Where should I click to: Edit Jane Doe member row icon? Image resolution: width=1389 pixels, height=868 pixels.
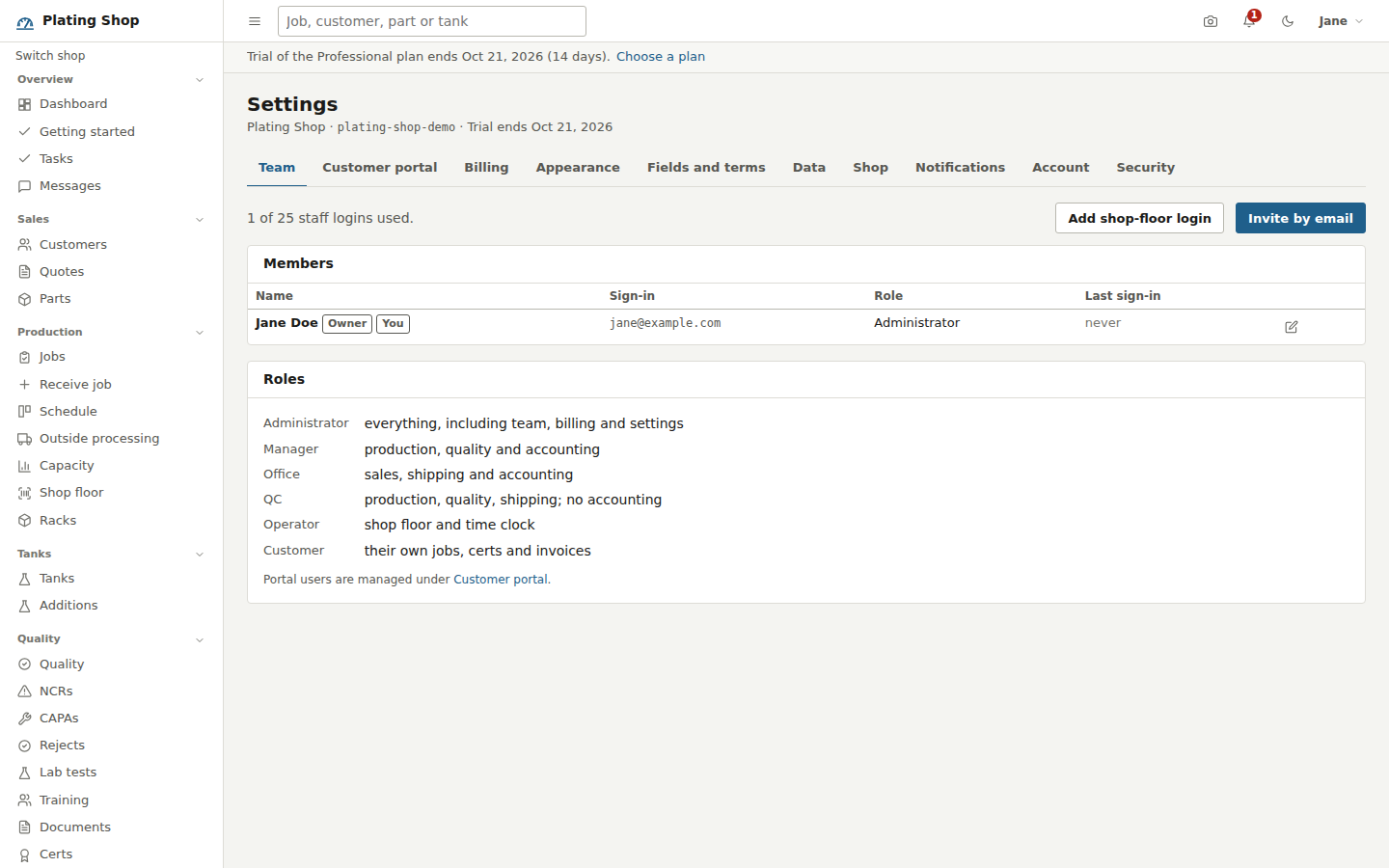coord(1292,327)
